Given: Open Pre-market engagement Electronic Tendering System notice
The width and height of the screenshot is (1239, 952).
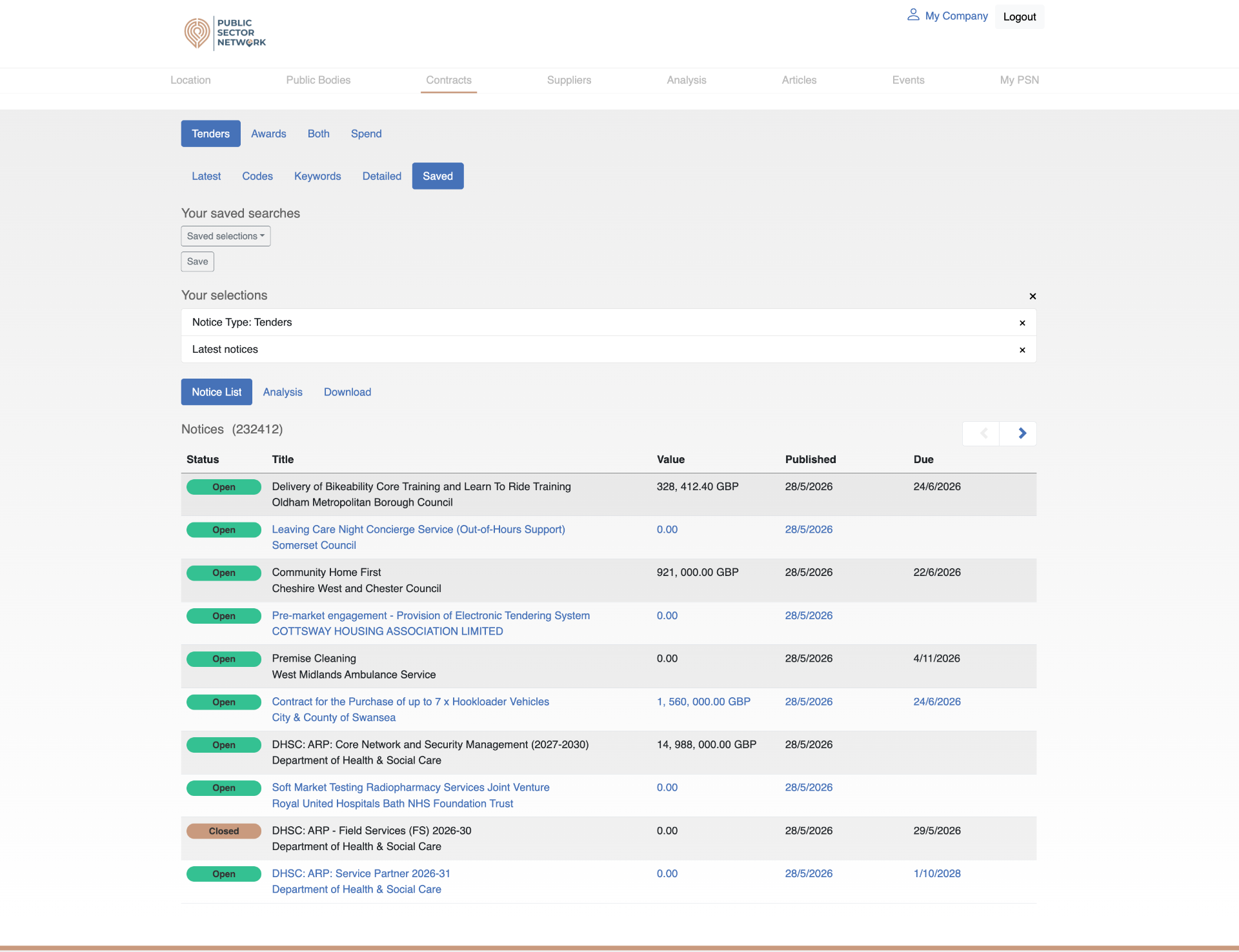Looking at the screenshot, I should (x=431, y=616).
